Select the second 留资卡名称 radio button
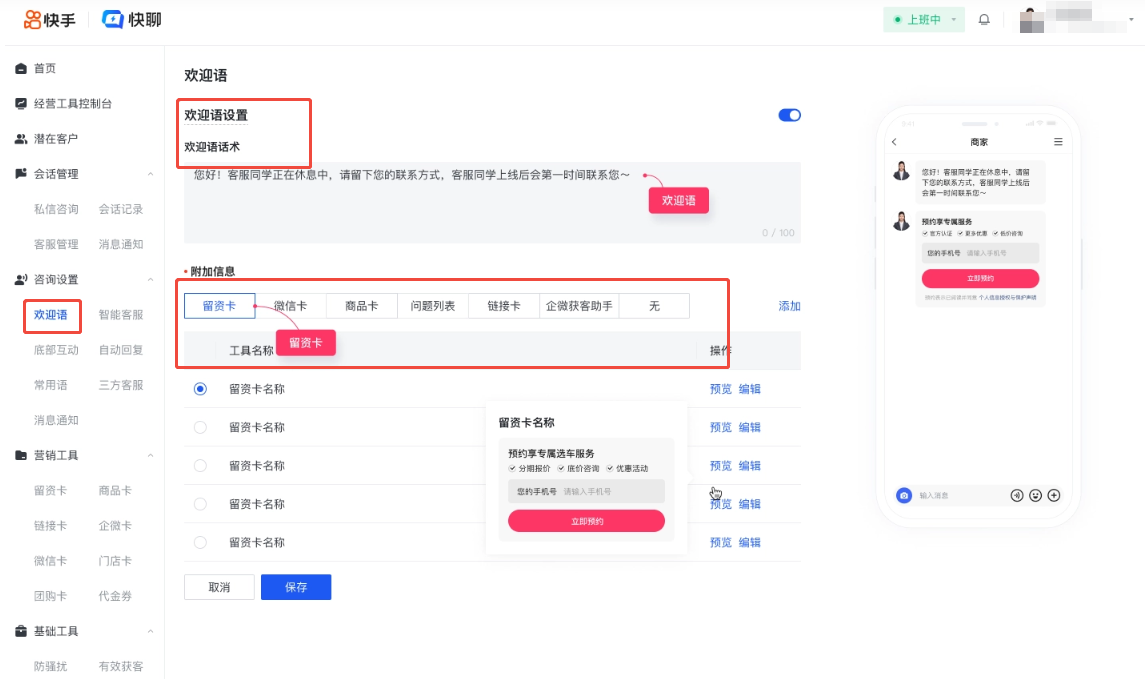The height and width of the screenshot is (679, 1145). (x=201, y=427)
